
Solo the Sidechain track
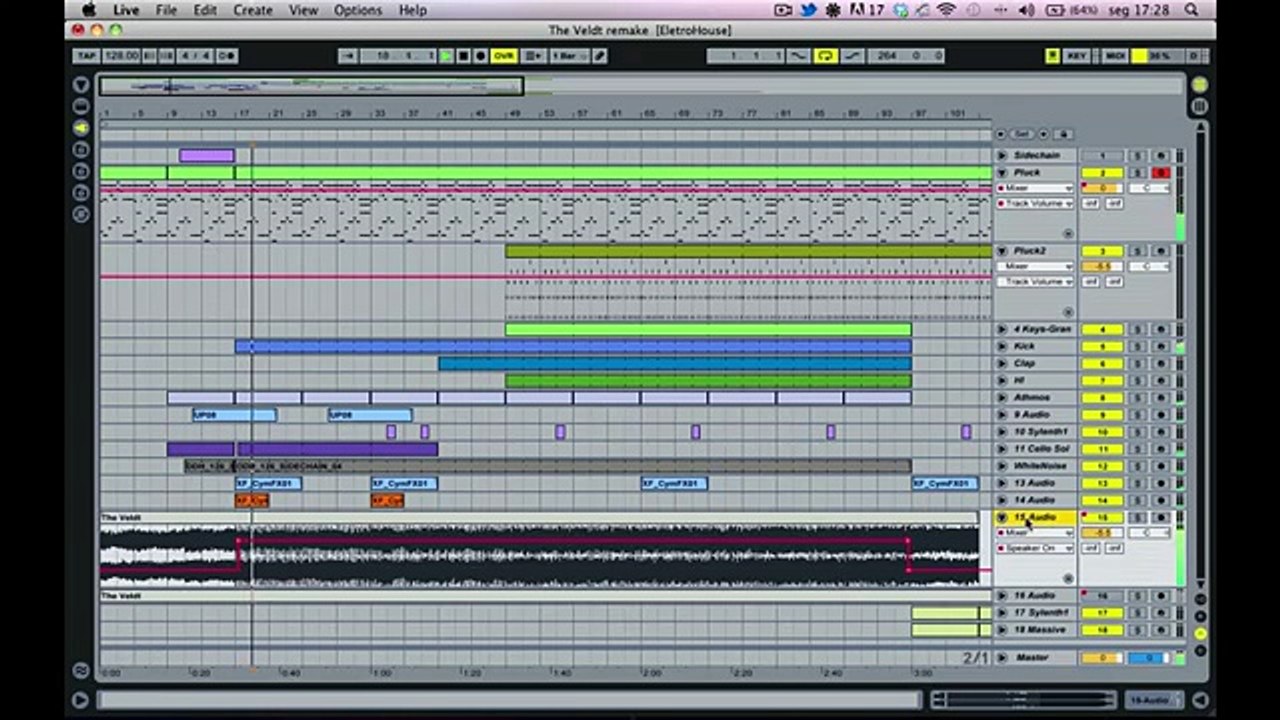click(1137, 156)
